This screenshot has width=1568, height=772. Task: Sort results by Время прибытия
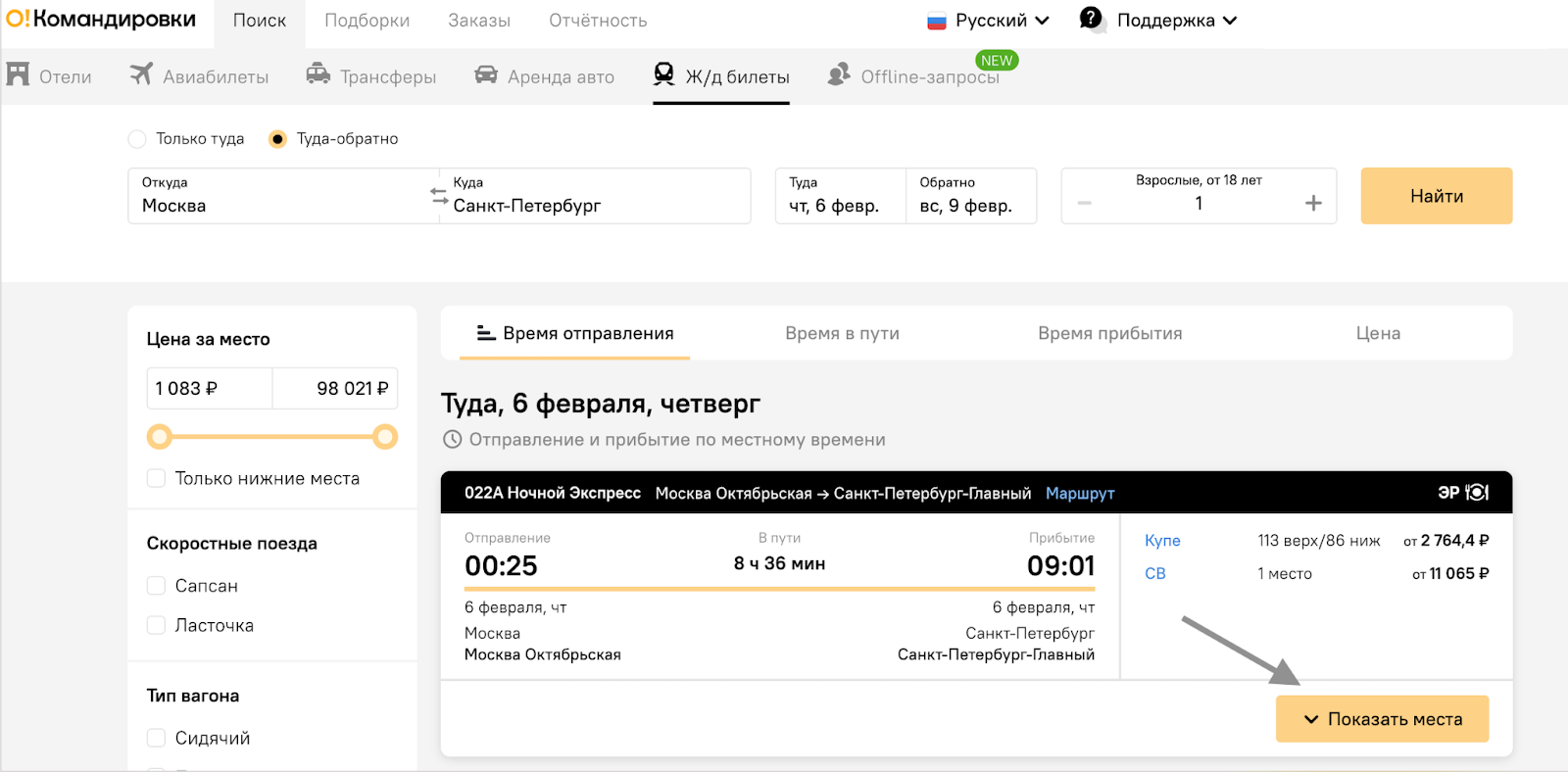[x=1110, y=333]
